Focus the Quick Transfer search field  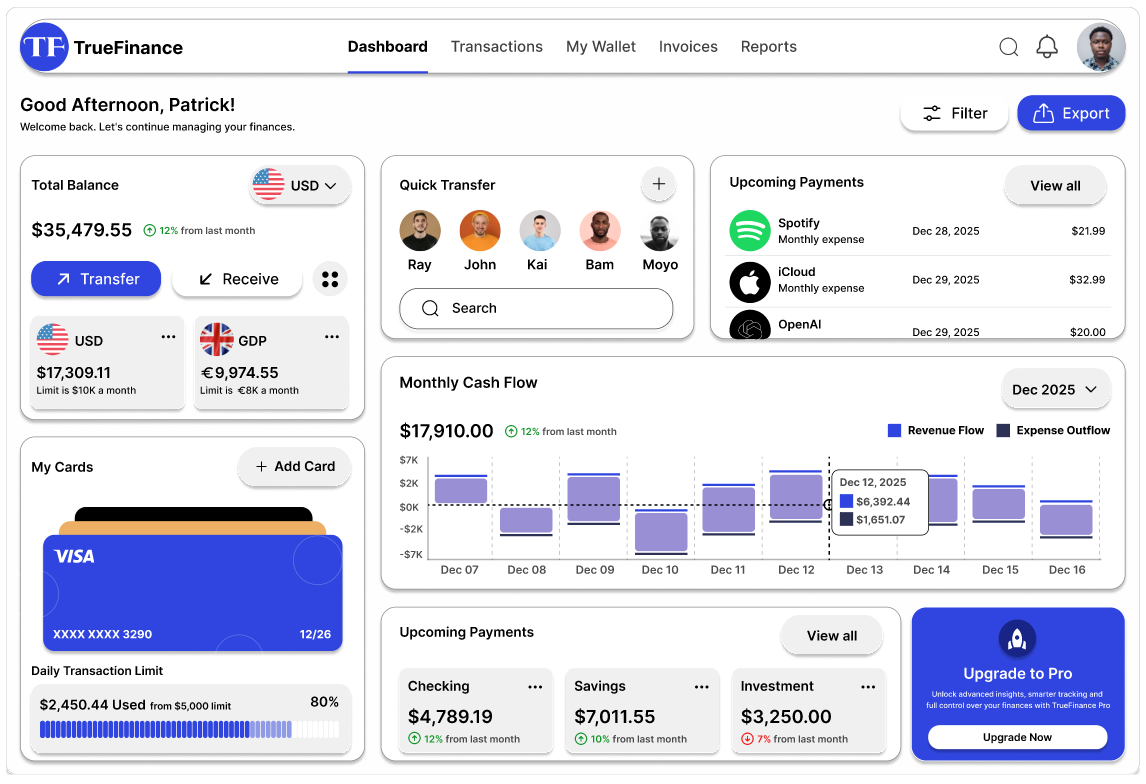(x=536, y=308)
